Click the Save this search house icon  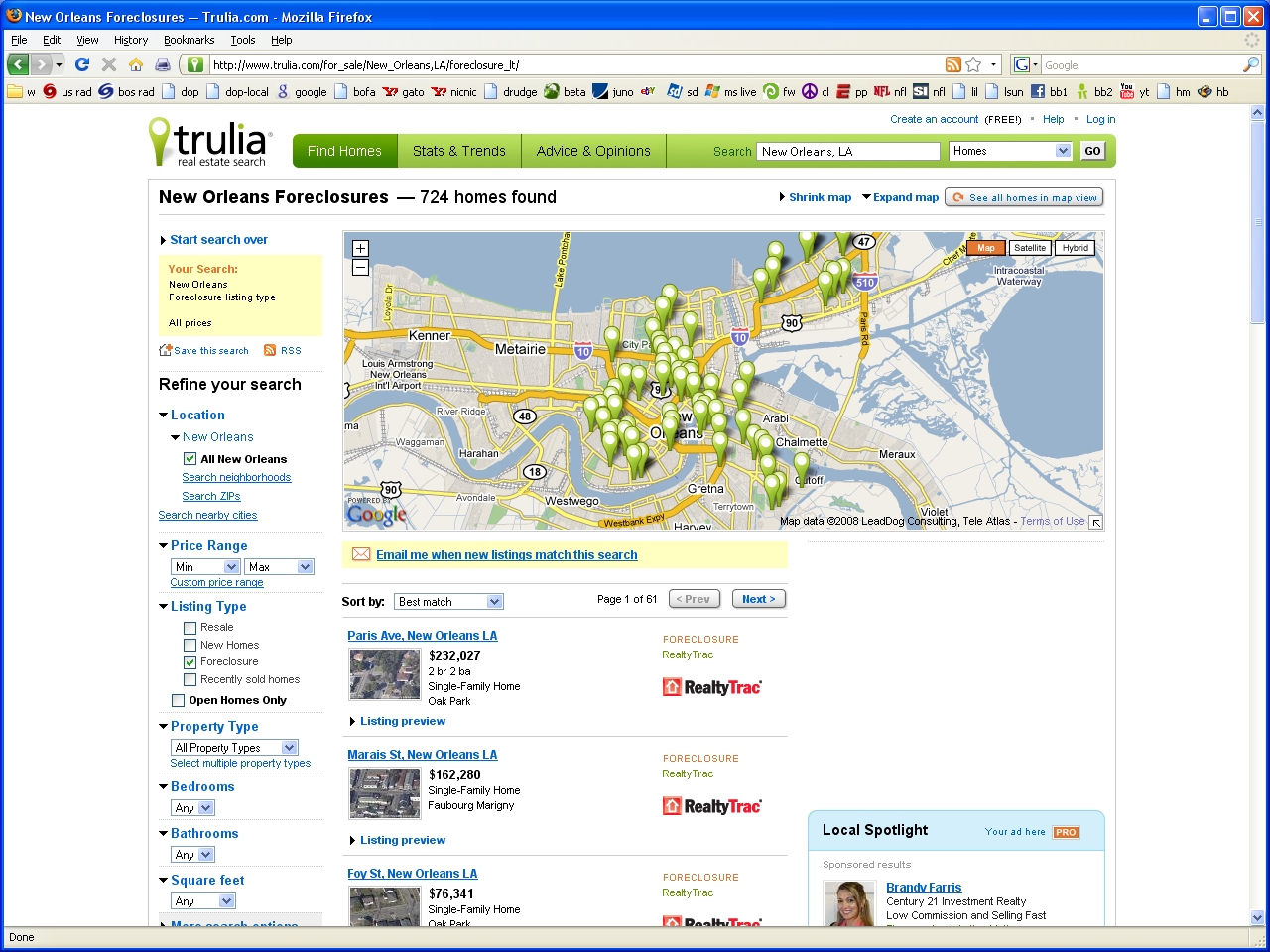(x=166, y=350)
